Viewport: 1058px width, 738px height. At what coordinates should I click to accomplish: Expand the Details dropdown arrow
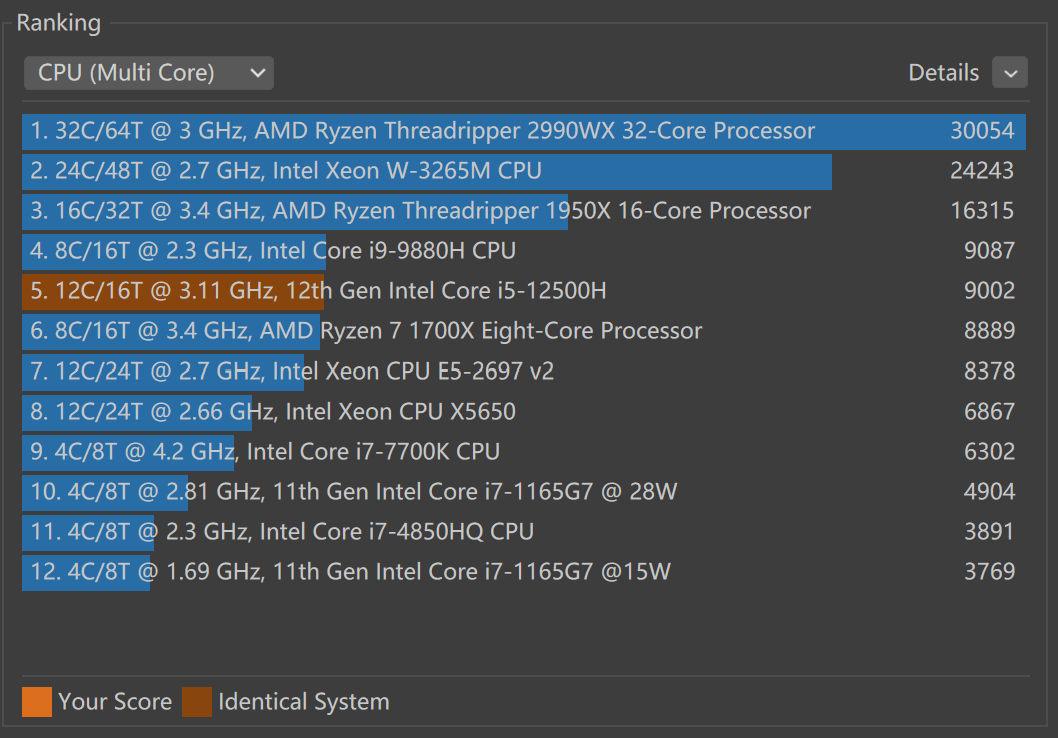click(1009, 73)
